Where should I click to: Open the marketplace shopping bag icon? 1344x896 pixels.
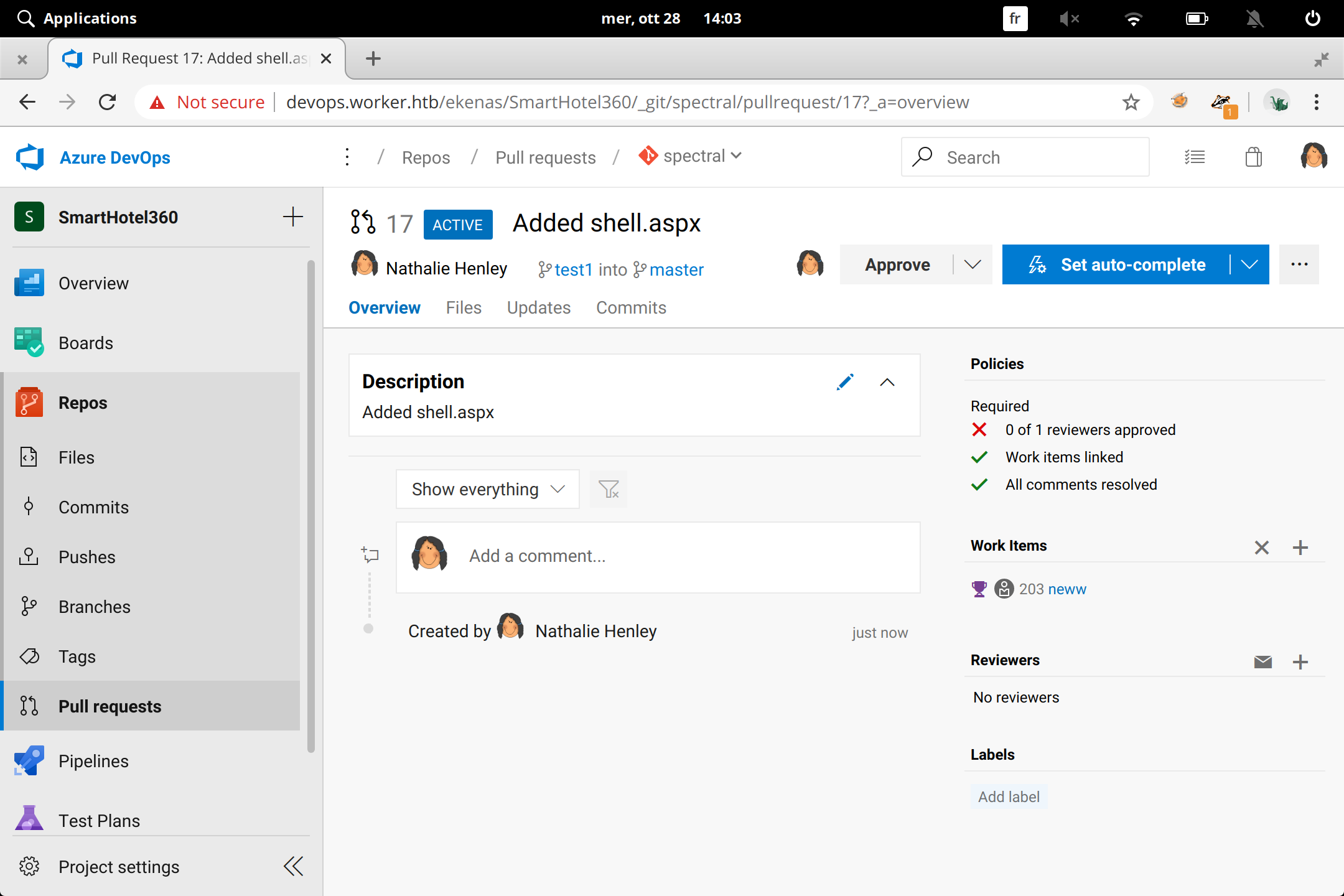[1254, 157]
